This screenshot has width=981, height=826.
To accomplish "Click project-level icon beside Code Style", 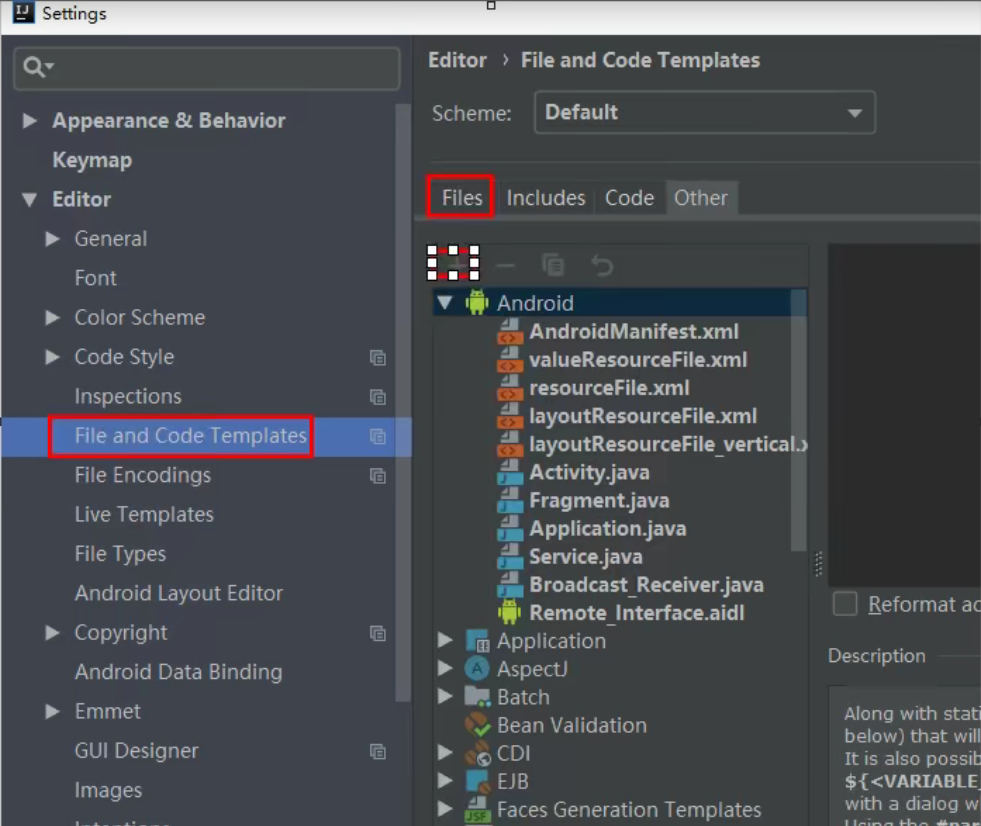I will (377, 358).
